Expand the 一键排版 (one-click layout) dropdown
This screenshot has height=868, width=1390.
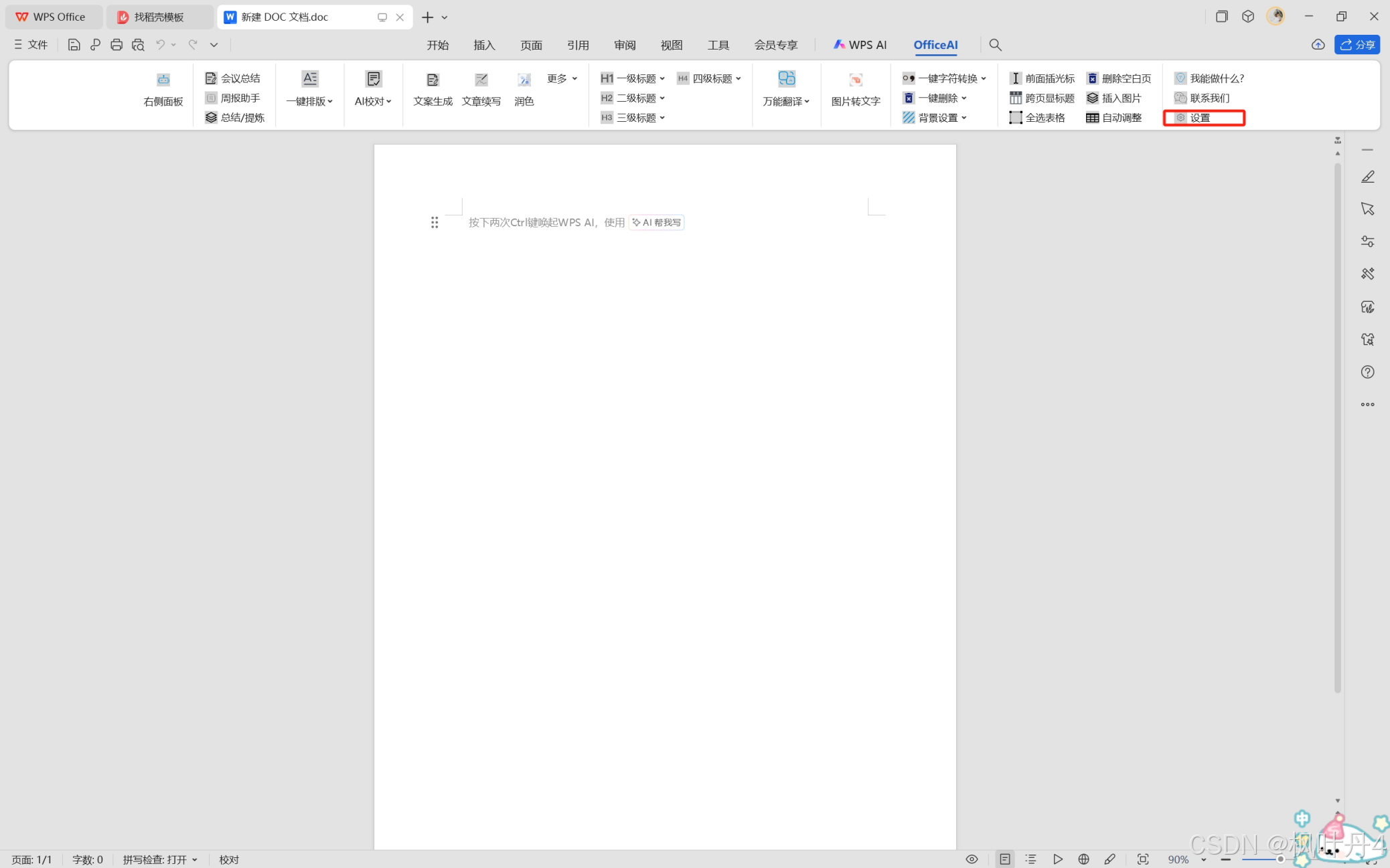[309, 101]
